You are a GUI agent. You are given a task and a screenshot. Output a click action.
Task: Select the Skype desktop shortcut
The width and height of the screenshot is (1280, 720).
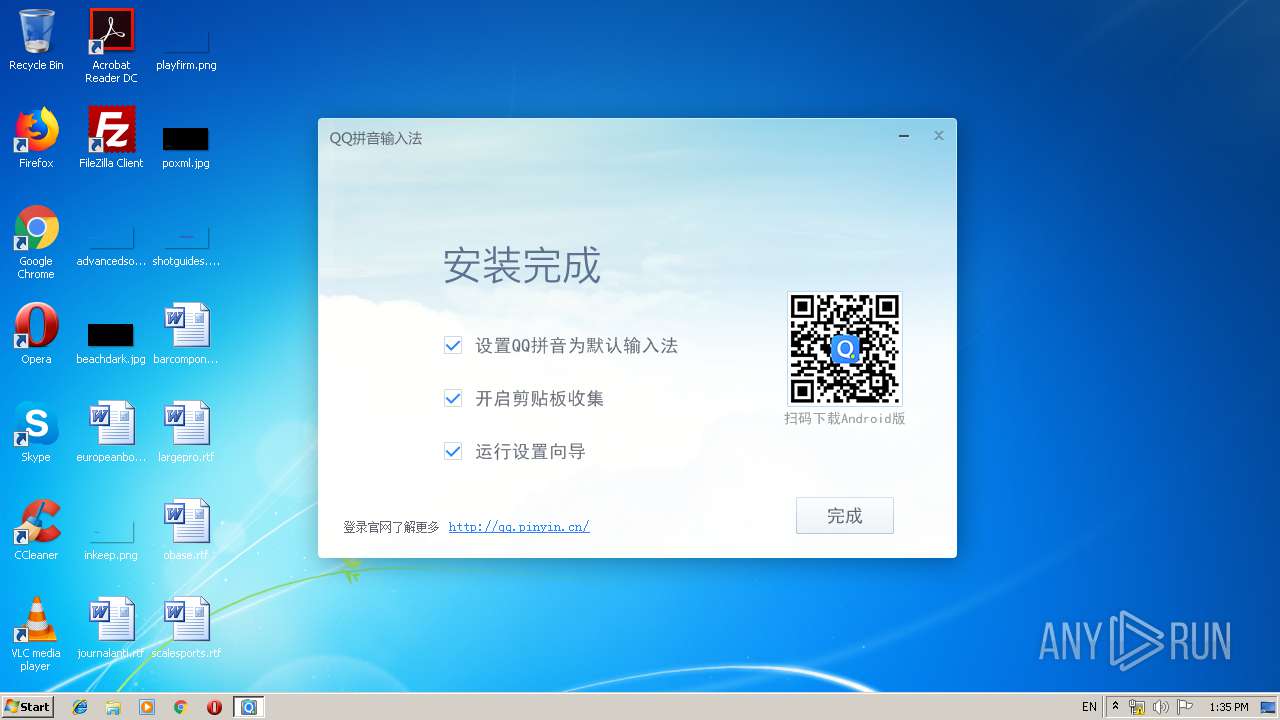coord(36,433)
